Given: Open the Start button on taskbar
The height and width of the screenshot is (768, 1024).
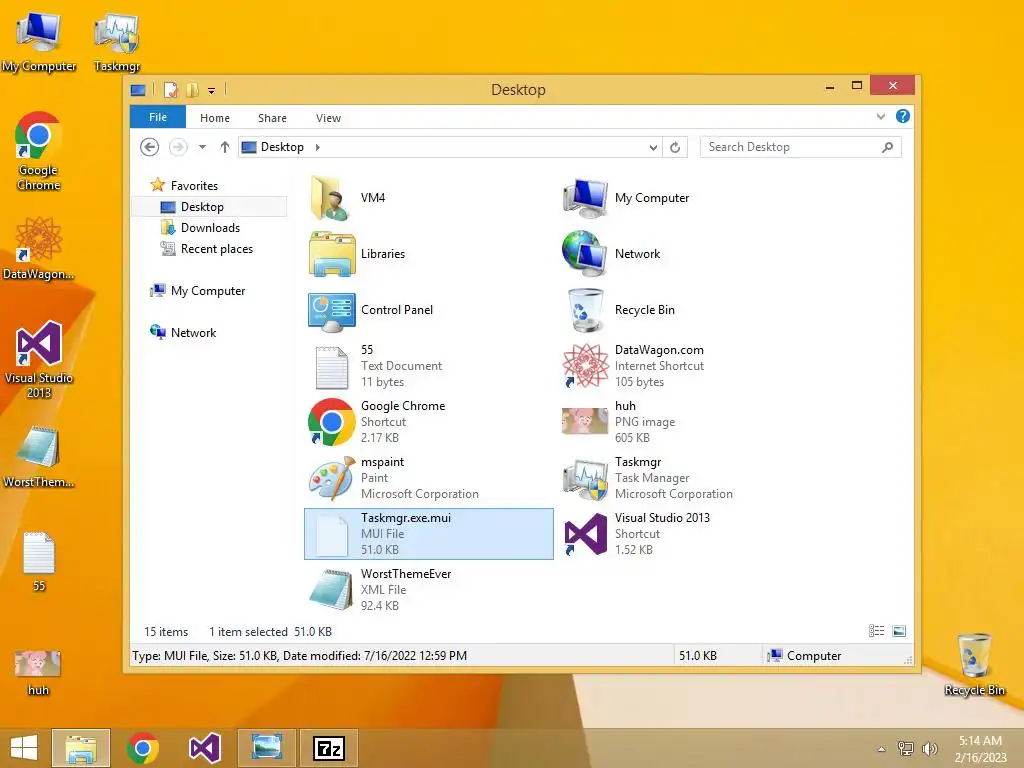Looking at the screenshot, I should click(24, 748).
